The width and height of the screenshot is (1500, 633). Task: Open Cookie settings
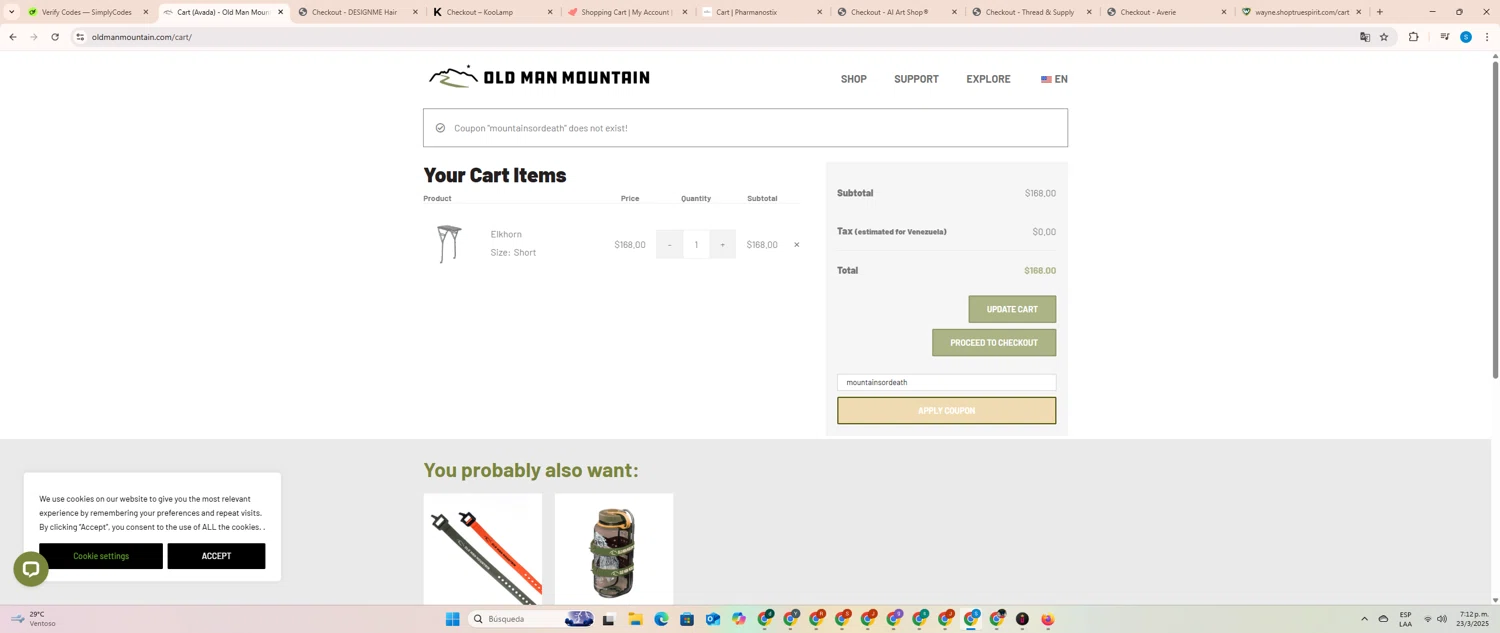coord(101,556)
